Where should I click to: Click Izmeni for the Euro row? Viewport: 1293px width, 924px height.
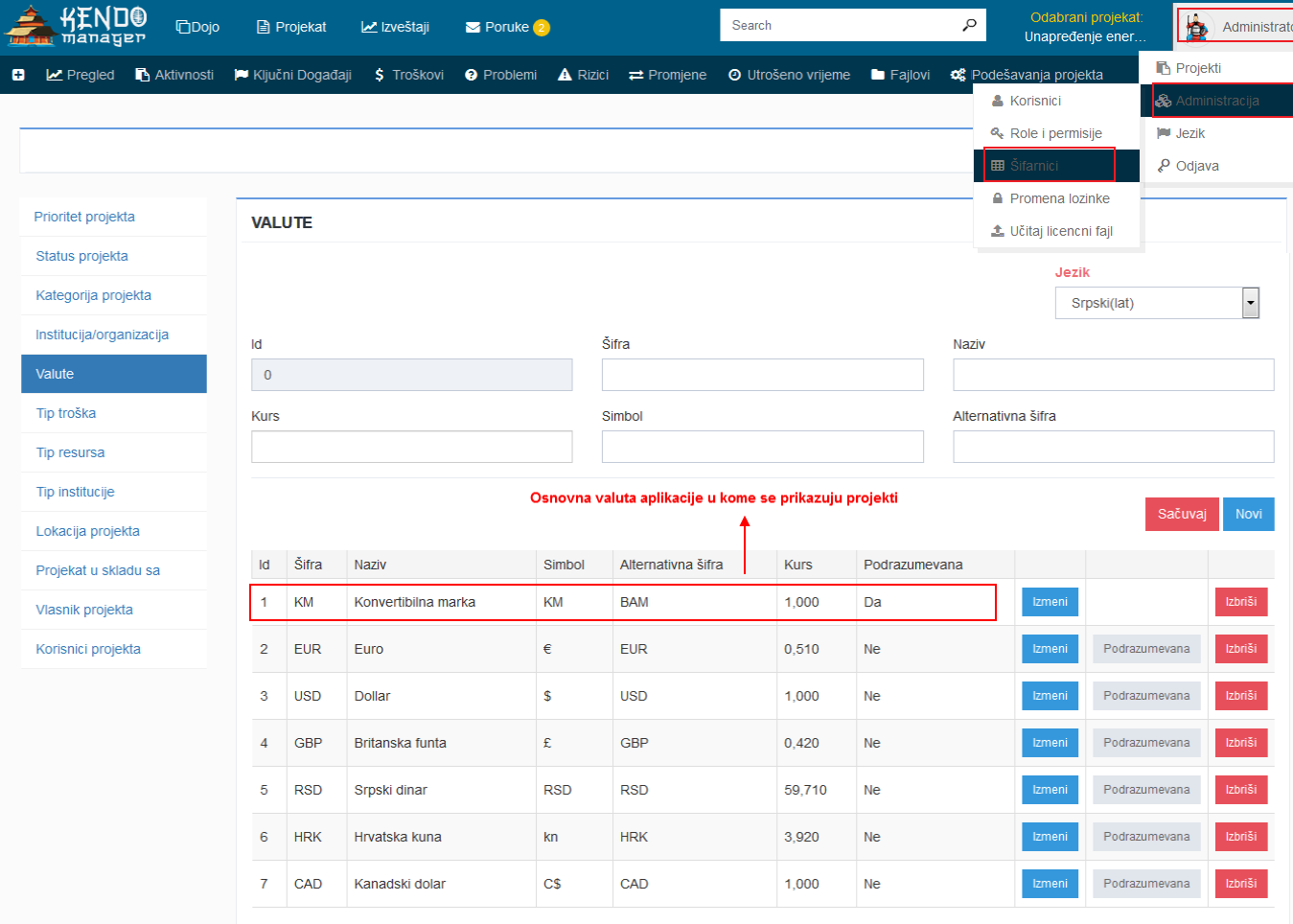[x=1050, y=649]
